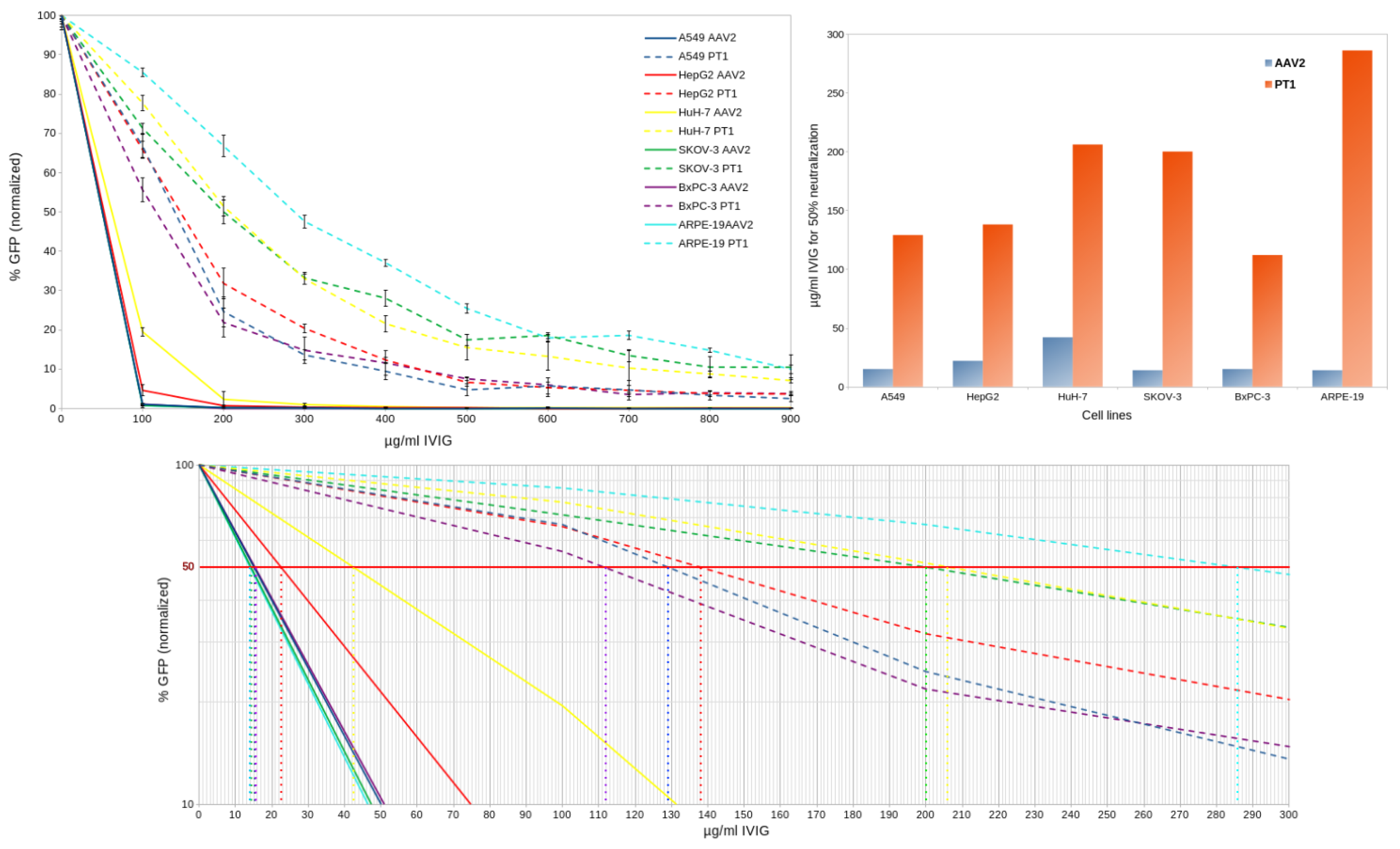Click the bottom chart 'µg/ml IVIG' axis title
The image size is (1400, 849).
point(736,831)
